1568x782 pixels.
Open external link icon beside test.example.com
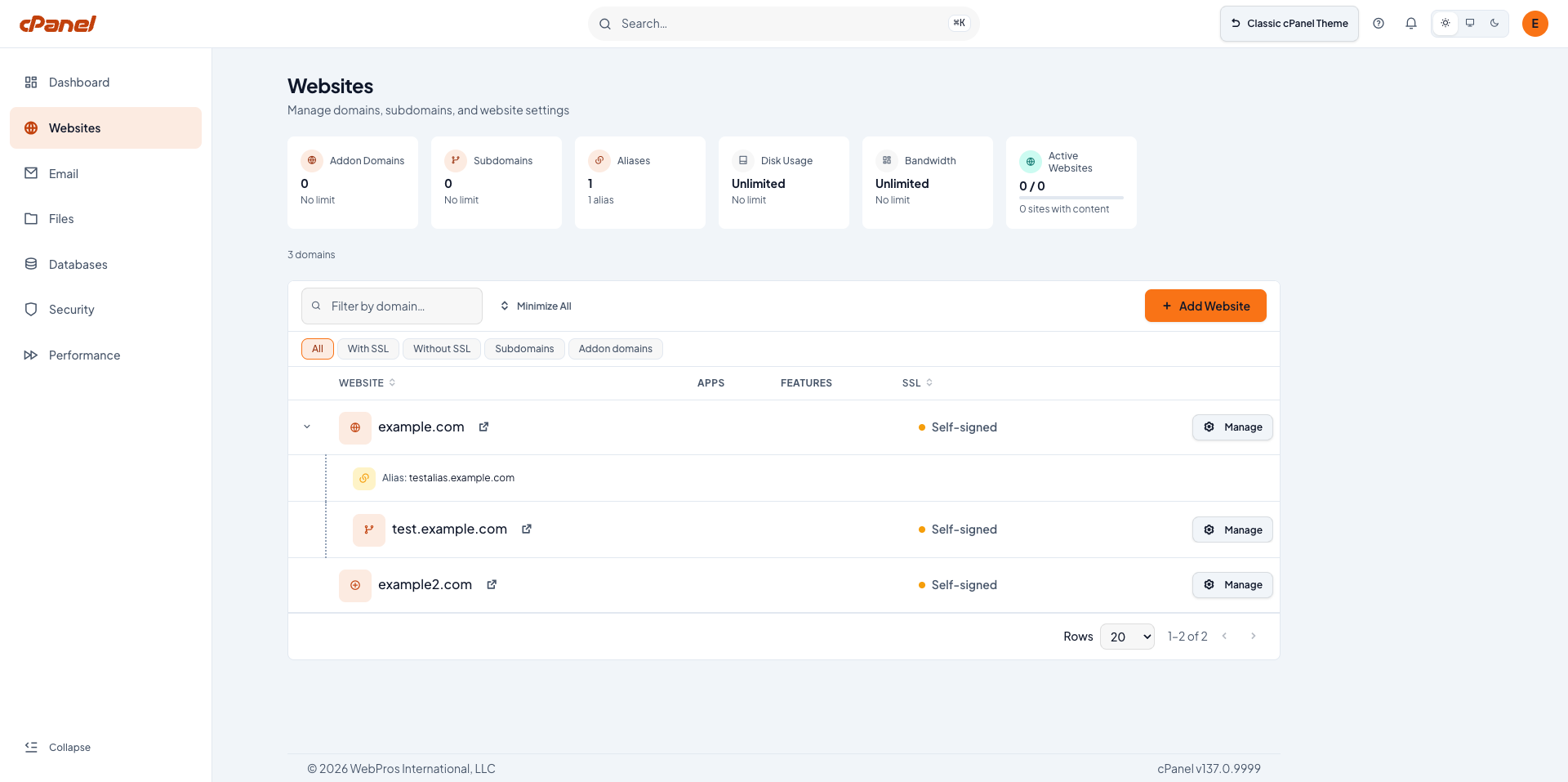click(527, 529)
